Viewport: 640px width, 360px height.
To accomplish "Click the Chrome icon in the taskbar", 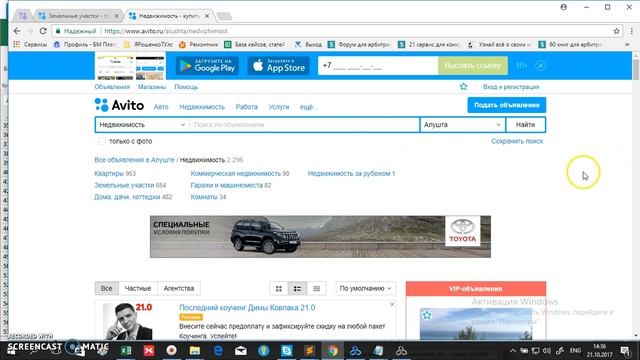I will point(333,351).
